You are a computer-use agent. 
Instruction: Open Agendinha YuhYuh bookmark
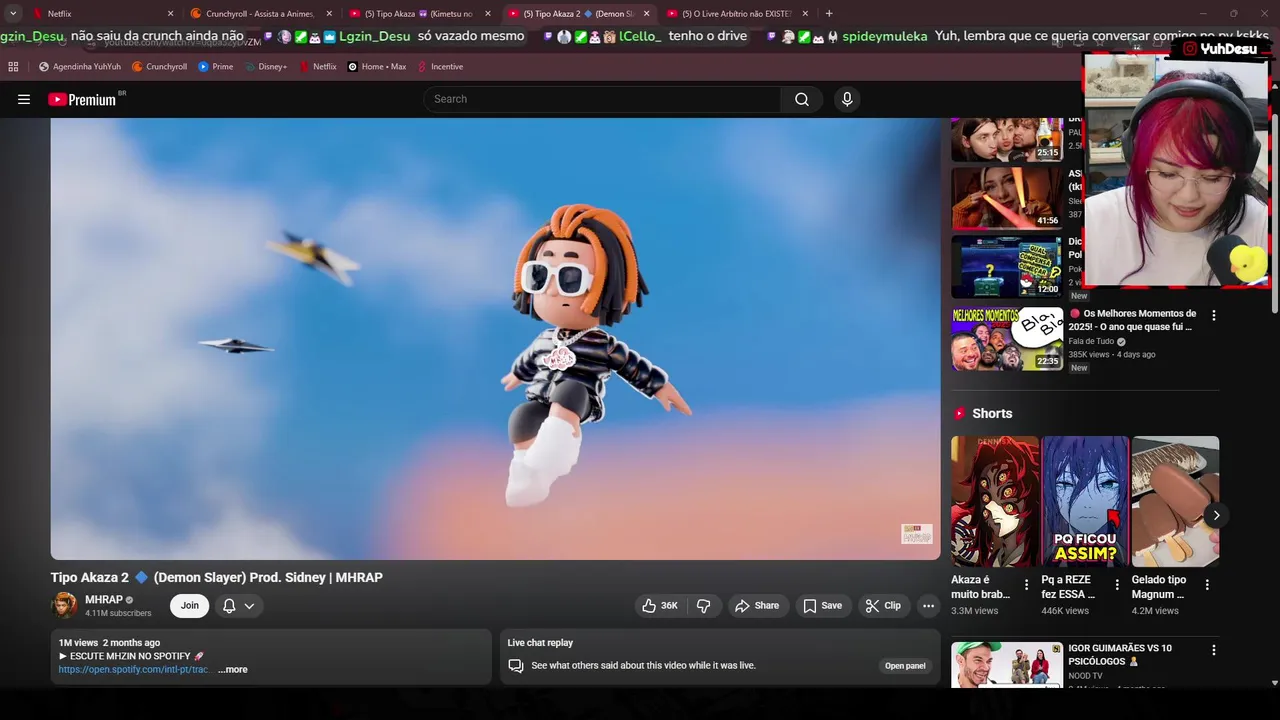[x=79, y=67]
